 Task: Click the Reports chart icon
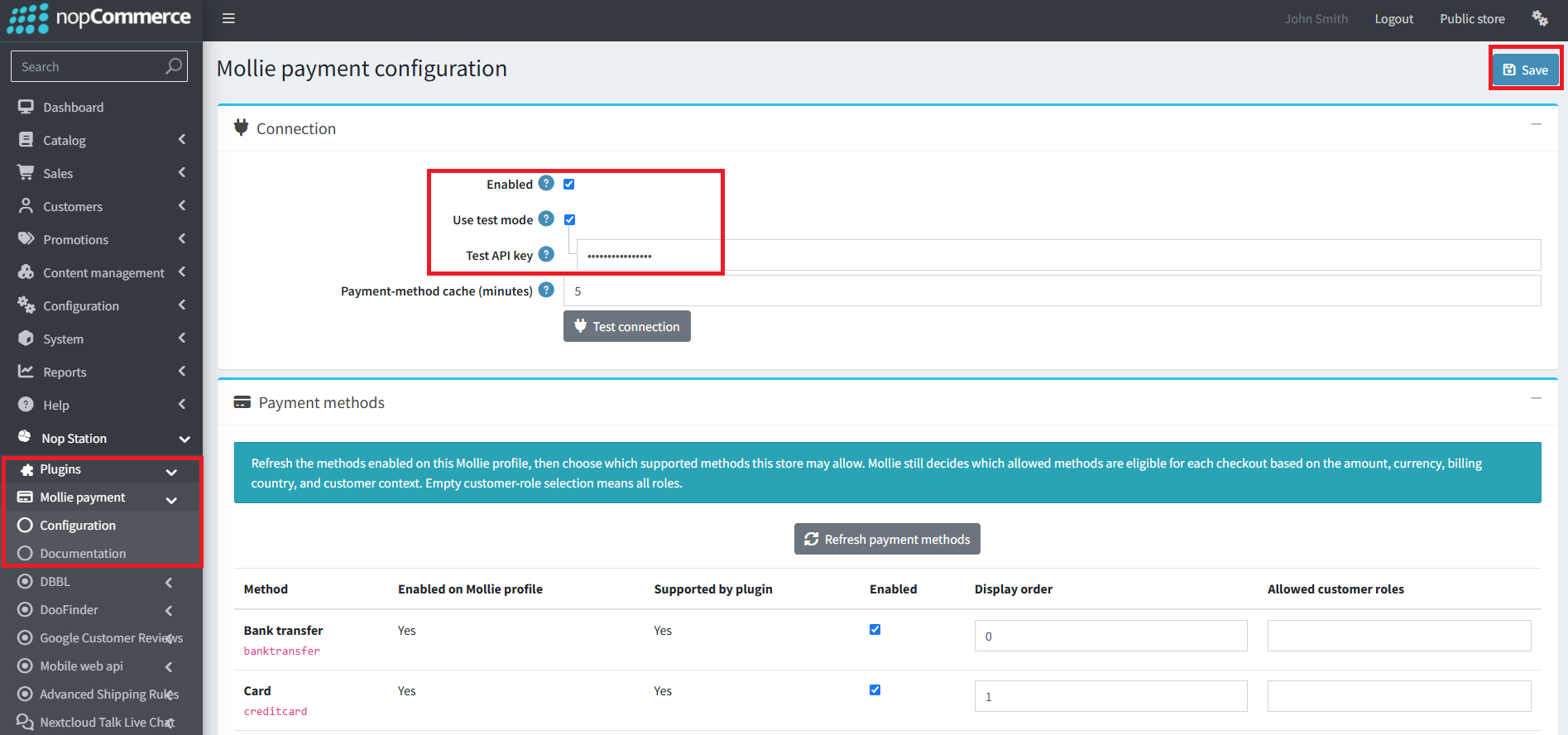pyautogui.click(x=26, y=371)
